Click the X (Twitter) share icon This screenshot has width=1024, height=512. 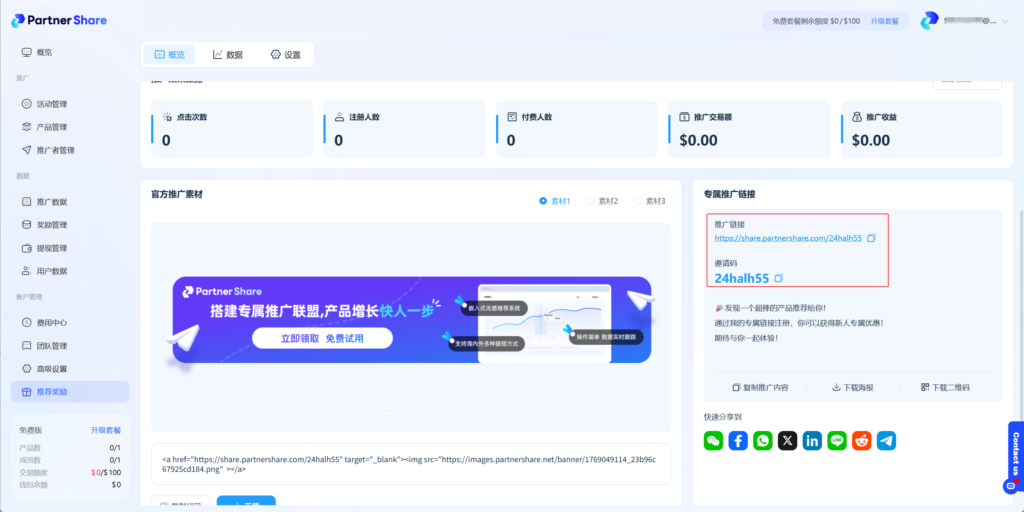click(x=788, y=440)
